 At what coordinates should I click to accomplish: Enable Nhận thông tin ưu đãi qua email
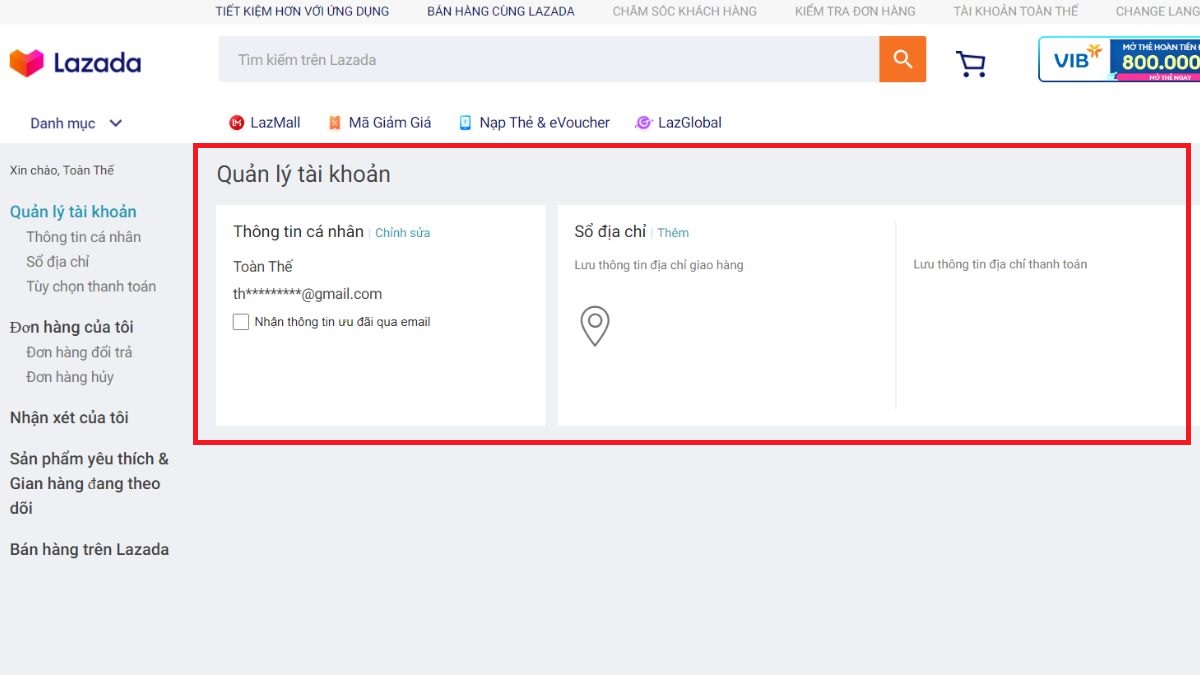coord(240,321)
